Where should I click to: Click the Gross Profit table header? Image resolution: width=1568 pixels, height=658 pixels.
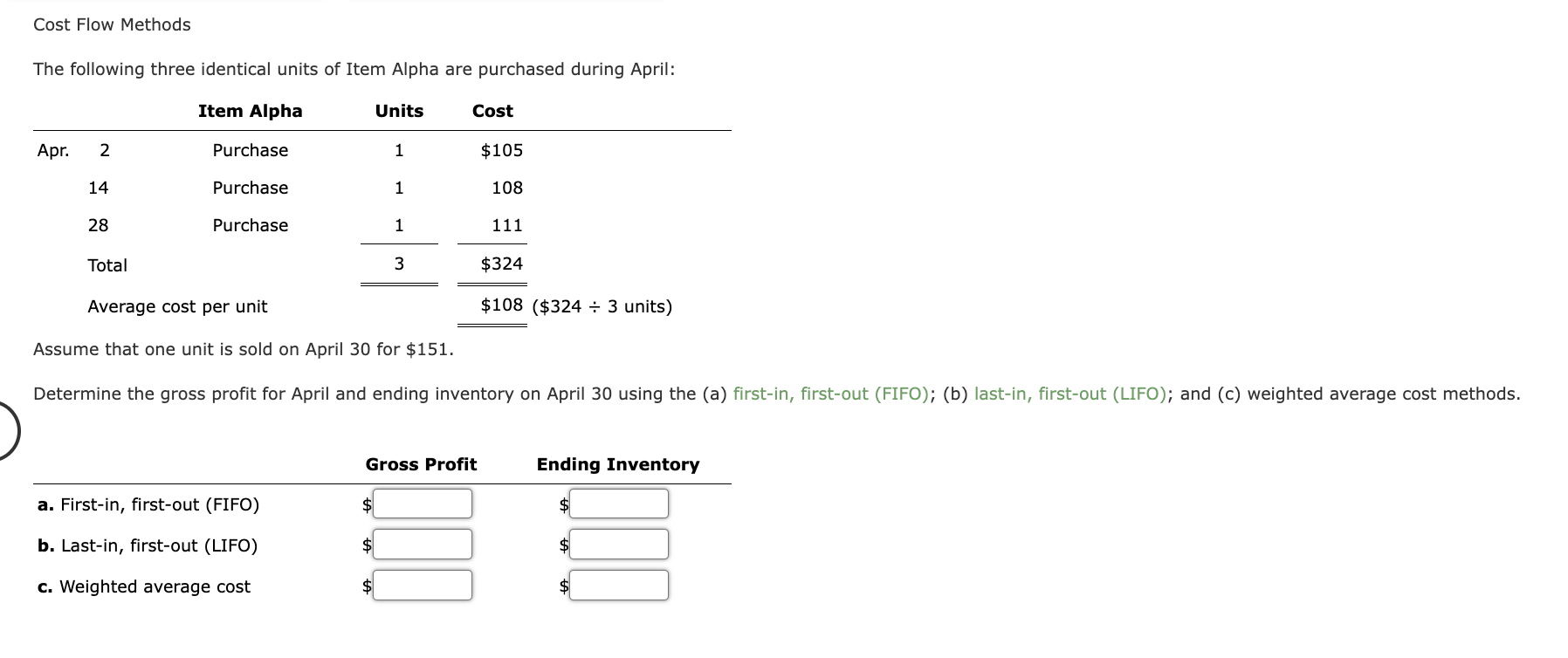coord(421,464)
